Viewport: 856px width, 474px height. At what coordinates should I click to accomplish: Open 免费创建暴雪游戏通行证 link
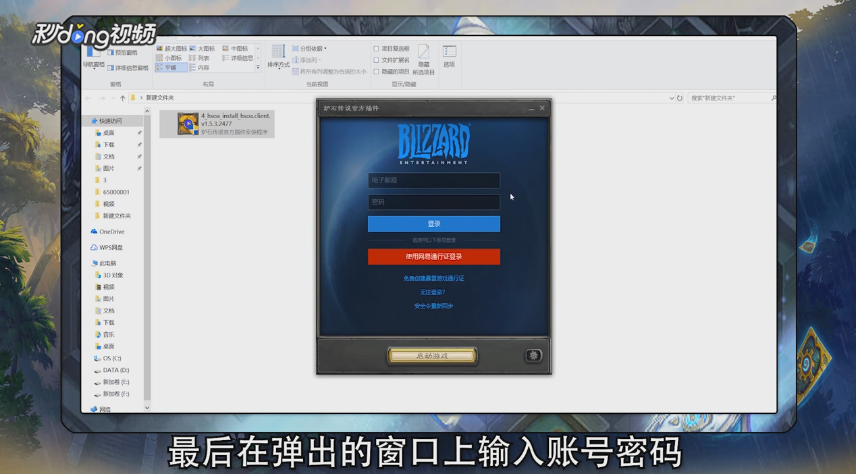click(434, 279)
